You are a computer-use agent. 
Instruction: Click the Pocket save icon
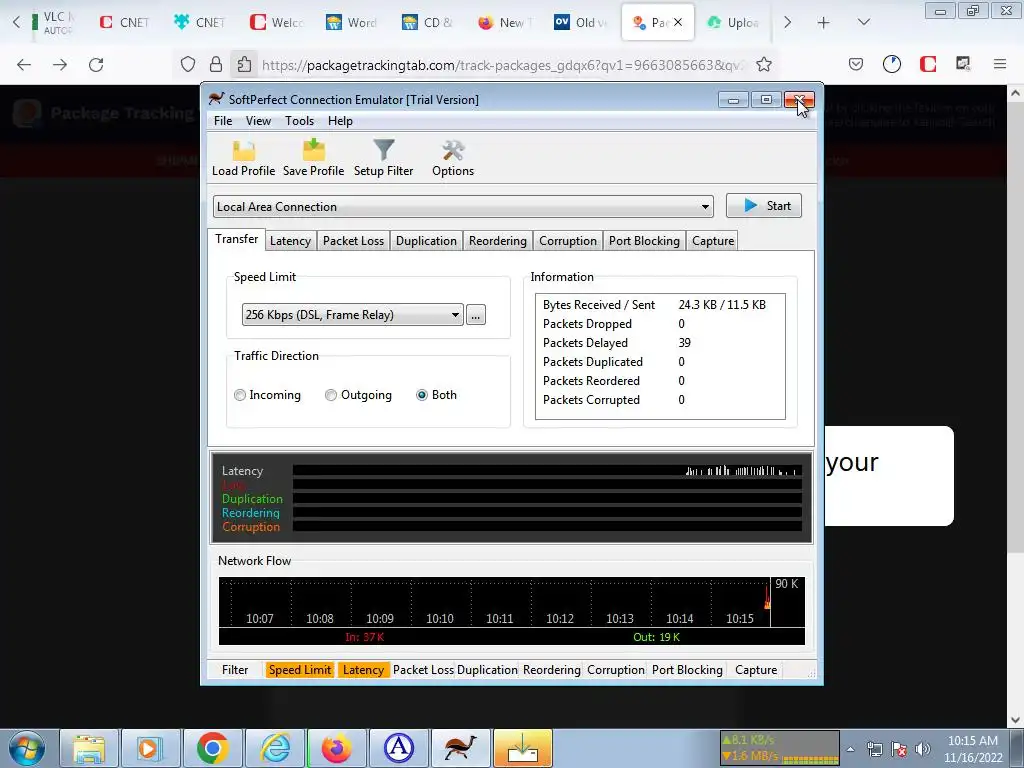click(856, 64)
